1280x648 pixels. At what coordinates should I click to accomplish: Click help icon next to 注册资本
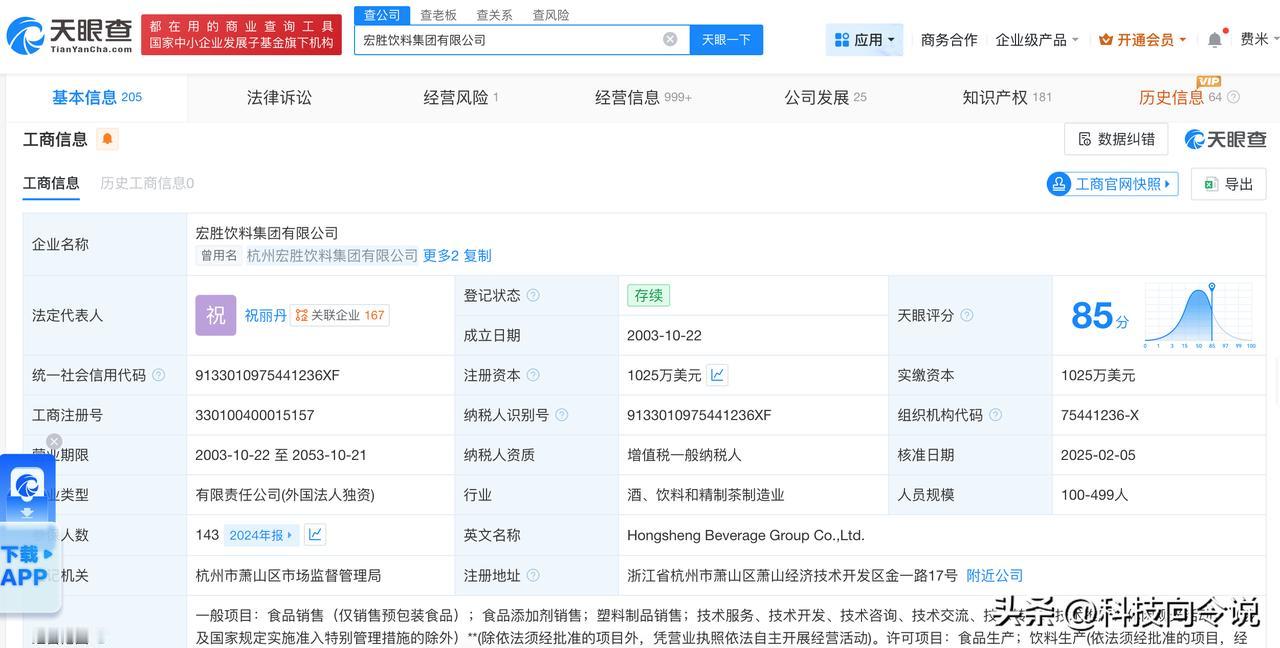click(533, 375)
